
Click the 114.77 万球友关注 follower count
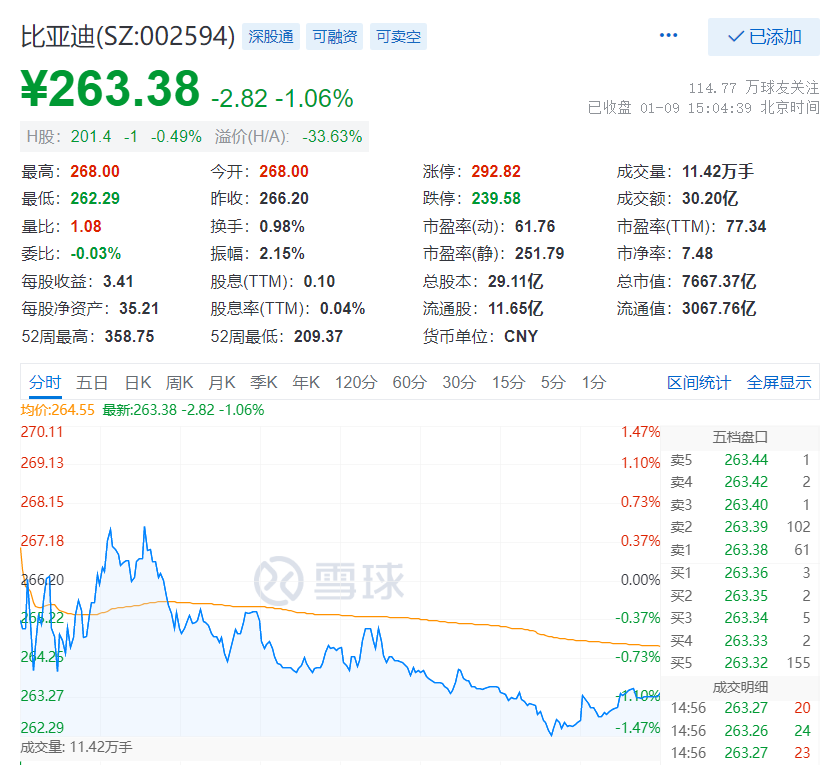[x=754, y=87]
